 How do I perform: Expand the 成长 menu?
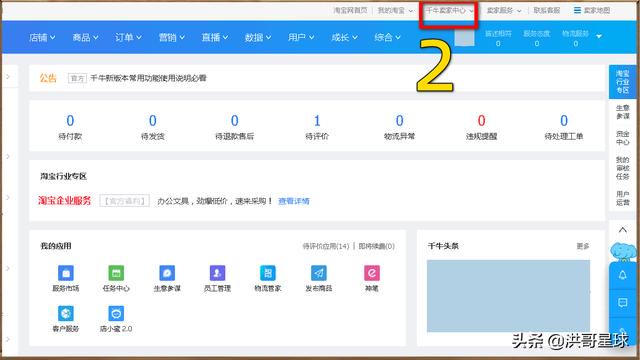point(344,37)
